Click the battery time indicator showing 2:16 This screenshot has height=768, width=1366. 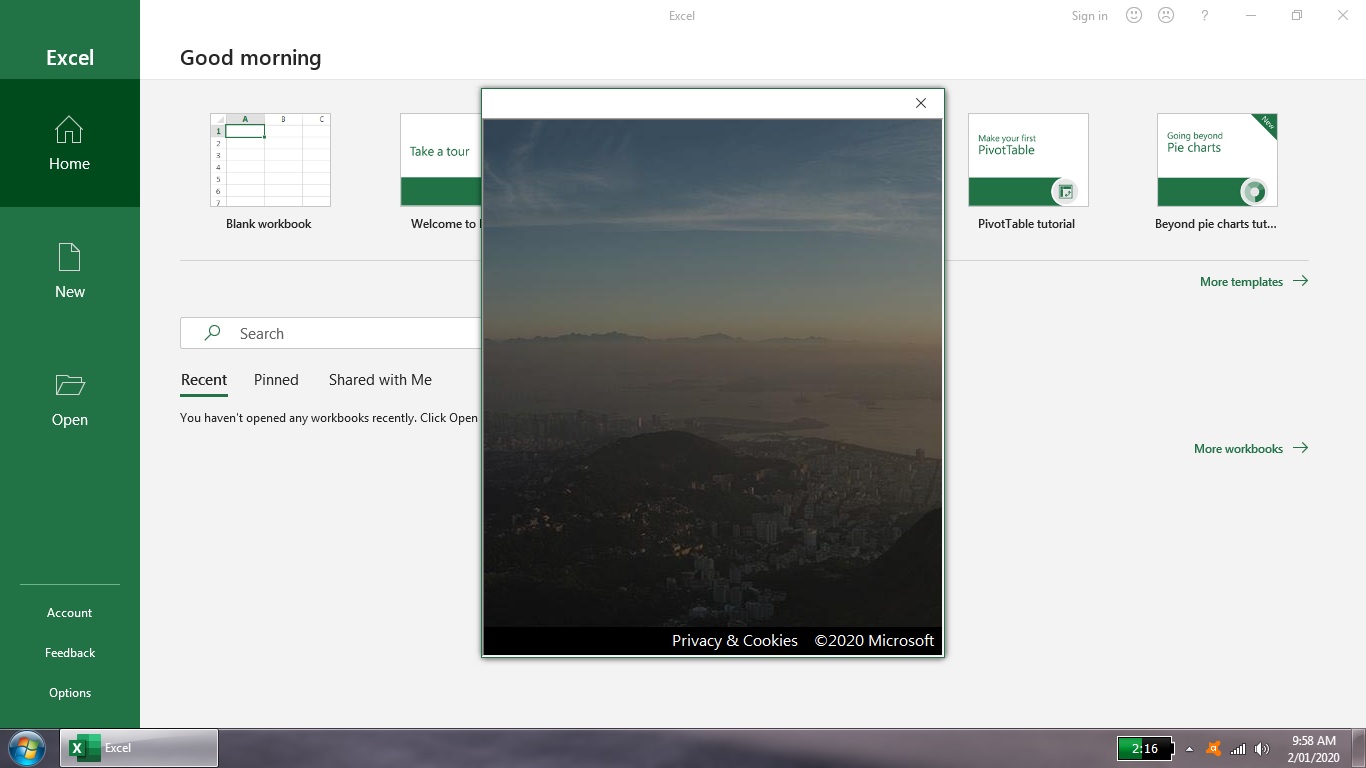coord(1145,748)
